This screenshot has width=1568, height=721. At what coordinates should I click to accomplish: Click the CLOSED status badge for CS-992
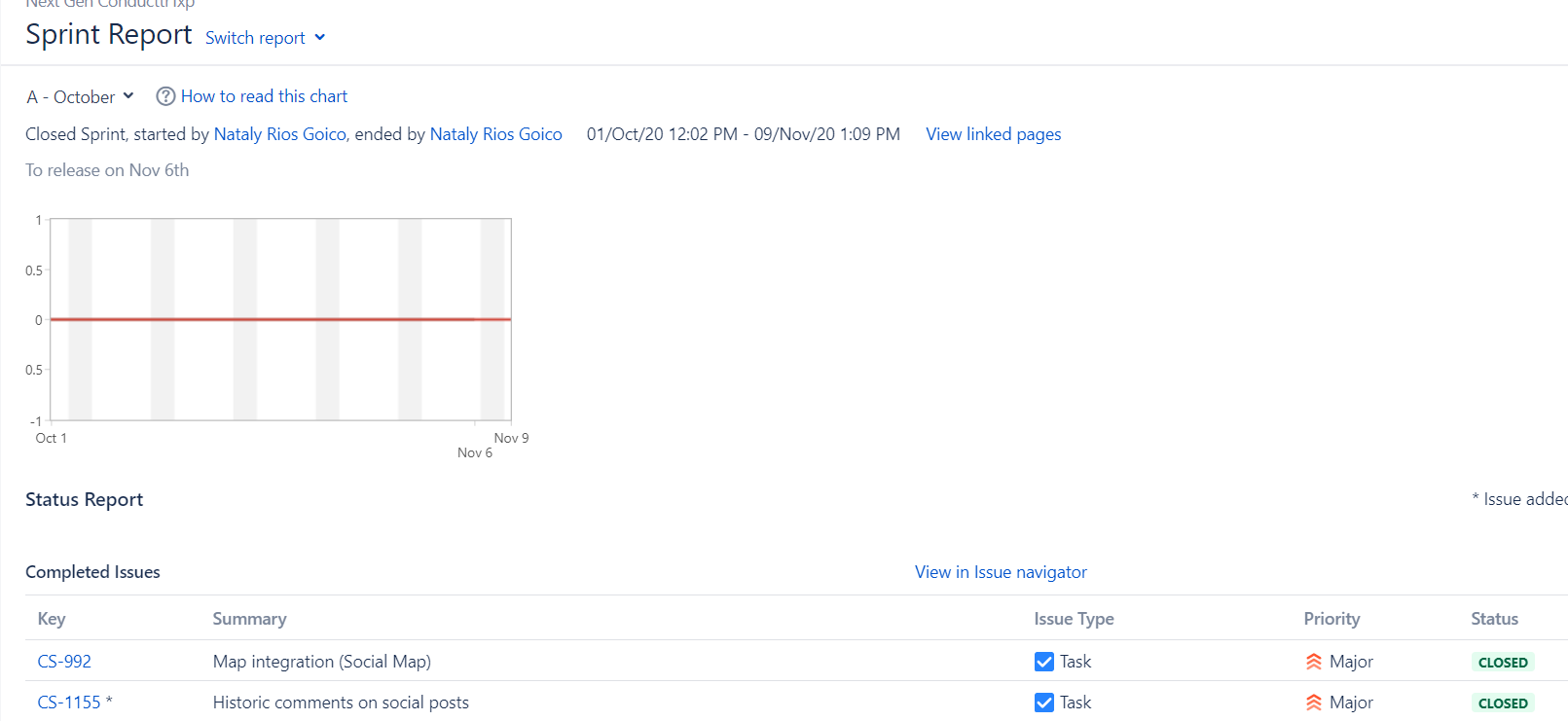tap(1503, 663)
